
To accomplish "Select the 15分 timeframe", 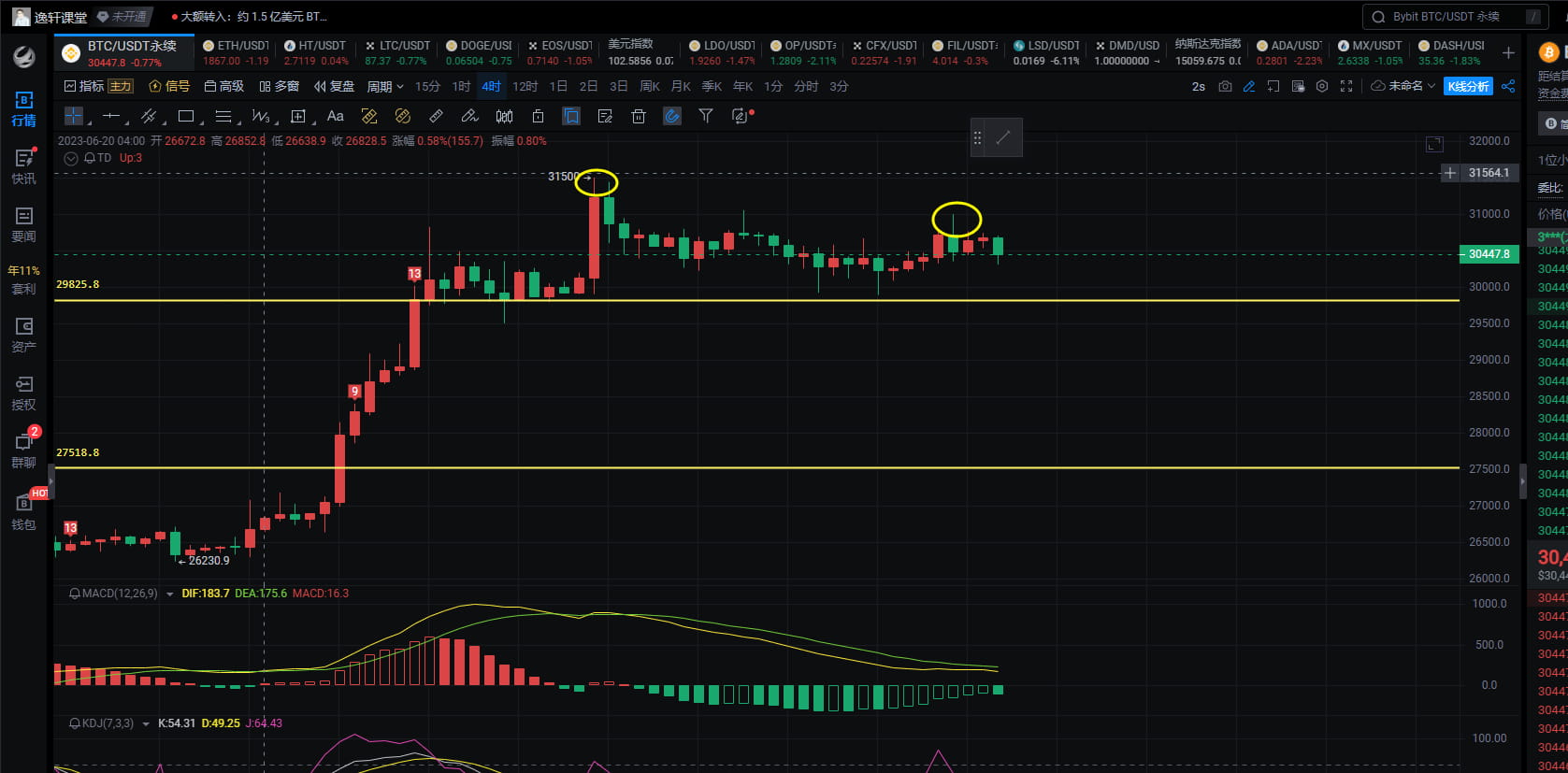I will 427,86.
